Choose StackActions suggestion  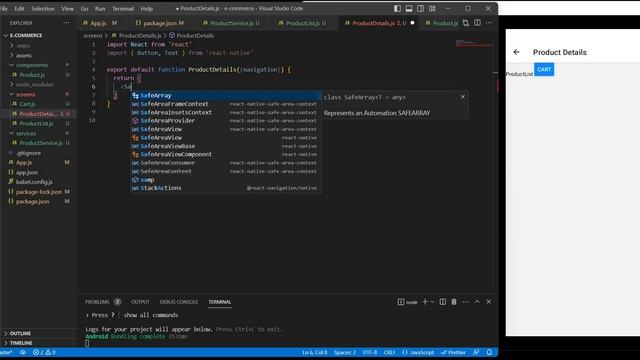(225, 188)
